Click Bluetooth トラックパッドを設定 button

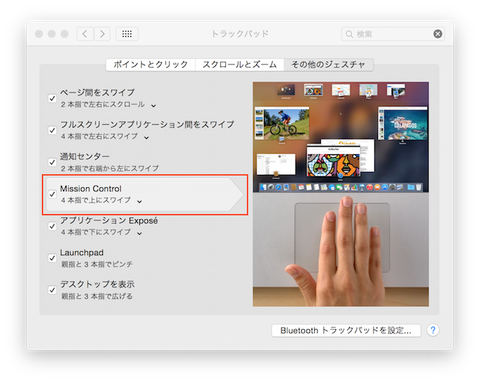(x=346, y=331)
